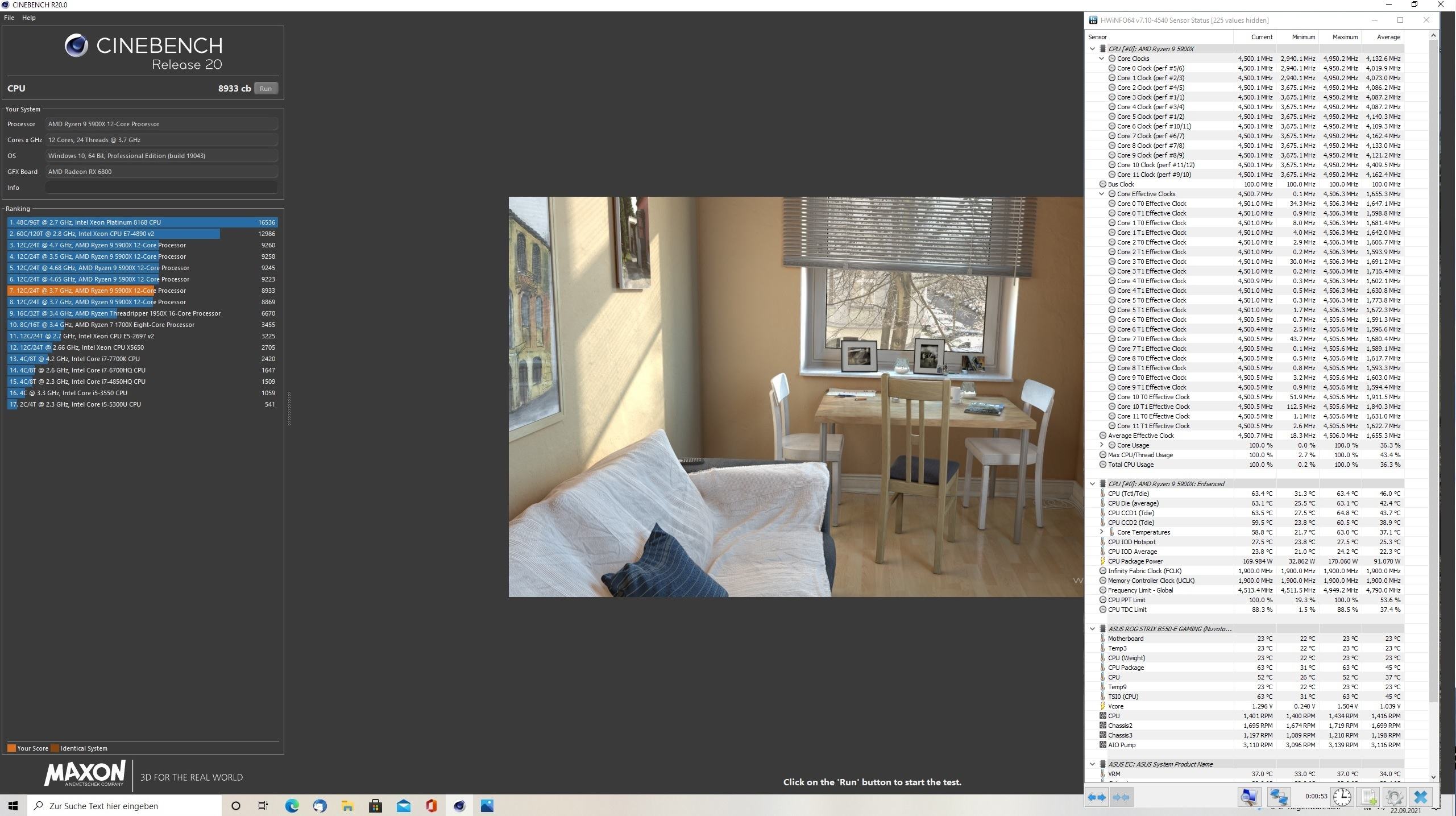Click the Info text field

(161, 188)
